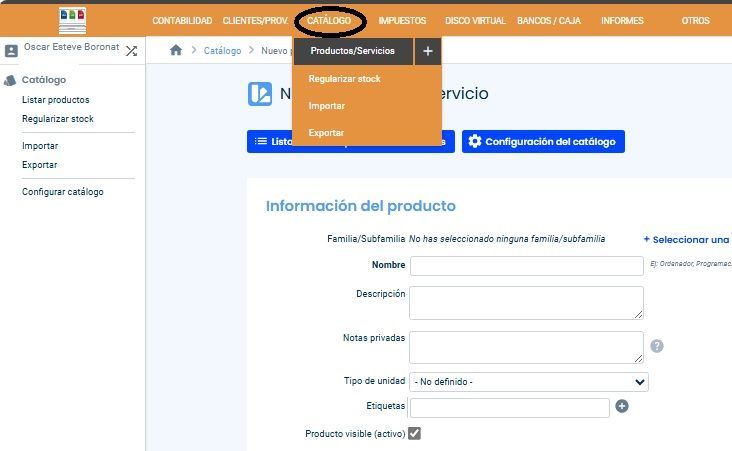This screenshot has width=732, height=451.
Task: Open the OTROS menu
Action: [695, 21]
